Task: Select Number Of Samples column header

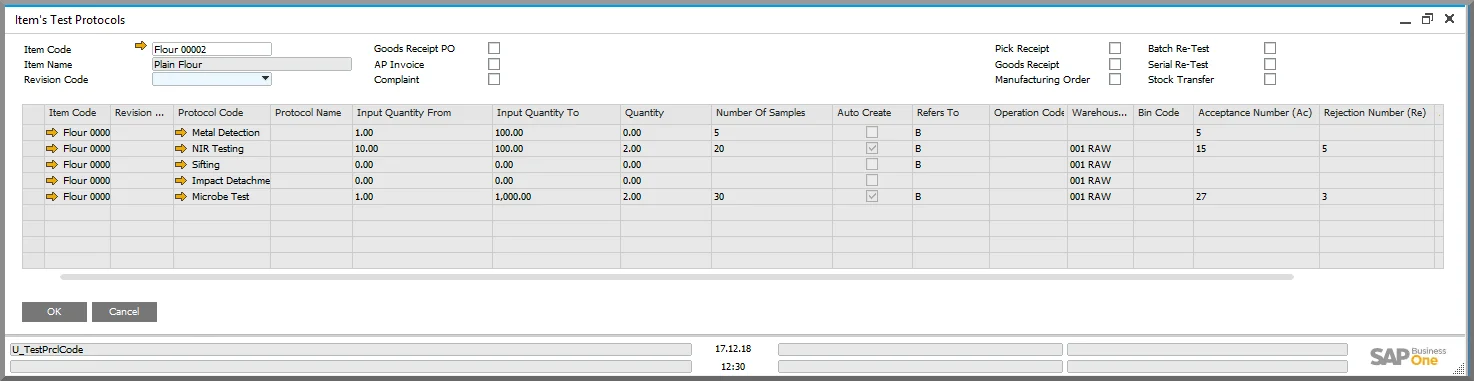Action: point(772,113)
